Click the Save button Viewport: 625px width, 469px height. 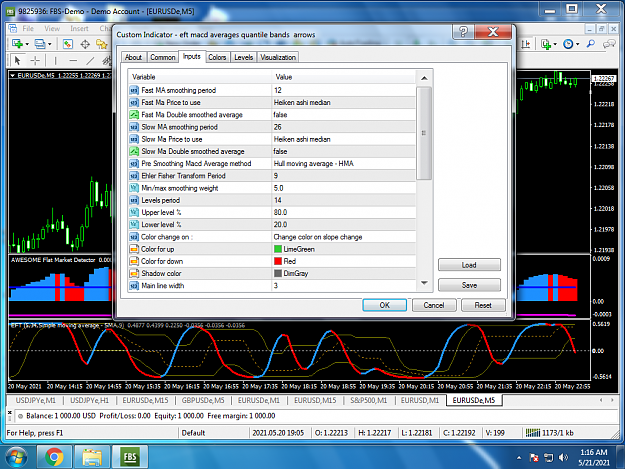[469, 285]
